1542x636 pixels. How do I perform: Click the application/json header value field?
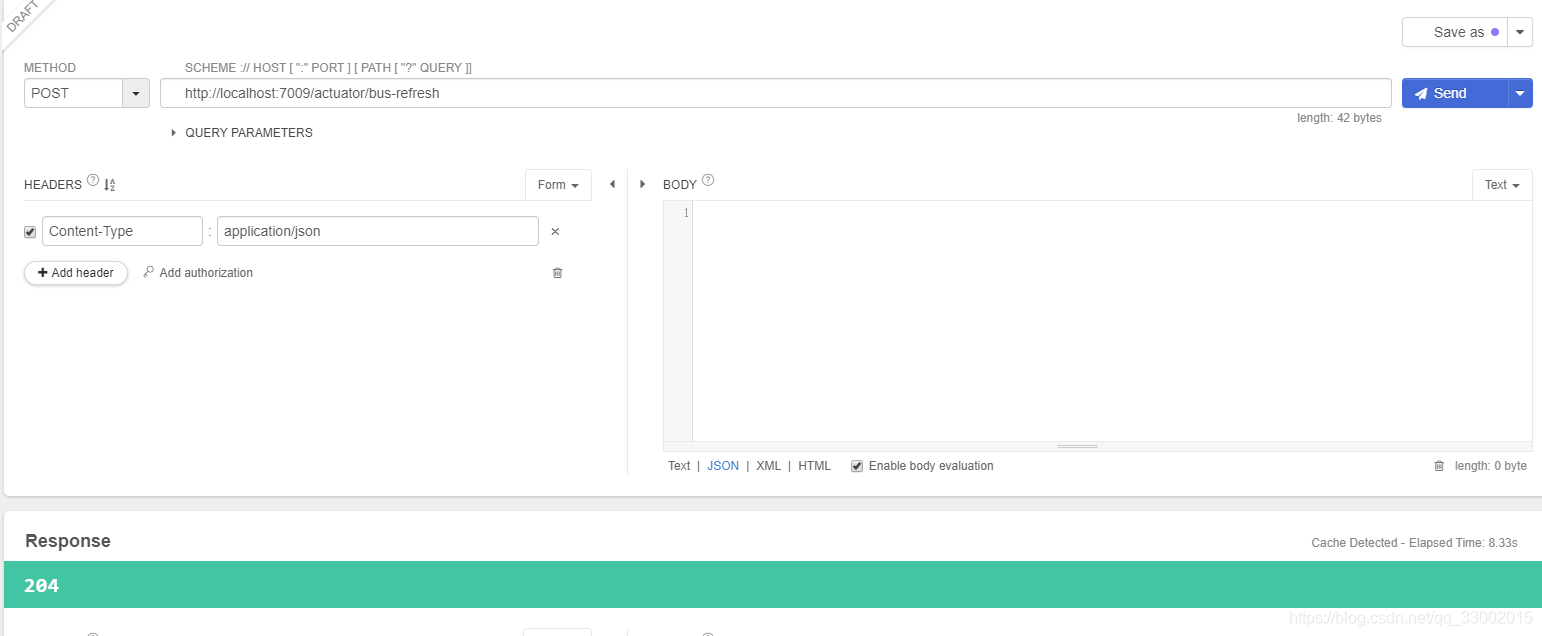point(378,231)
